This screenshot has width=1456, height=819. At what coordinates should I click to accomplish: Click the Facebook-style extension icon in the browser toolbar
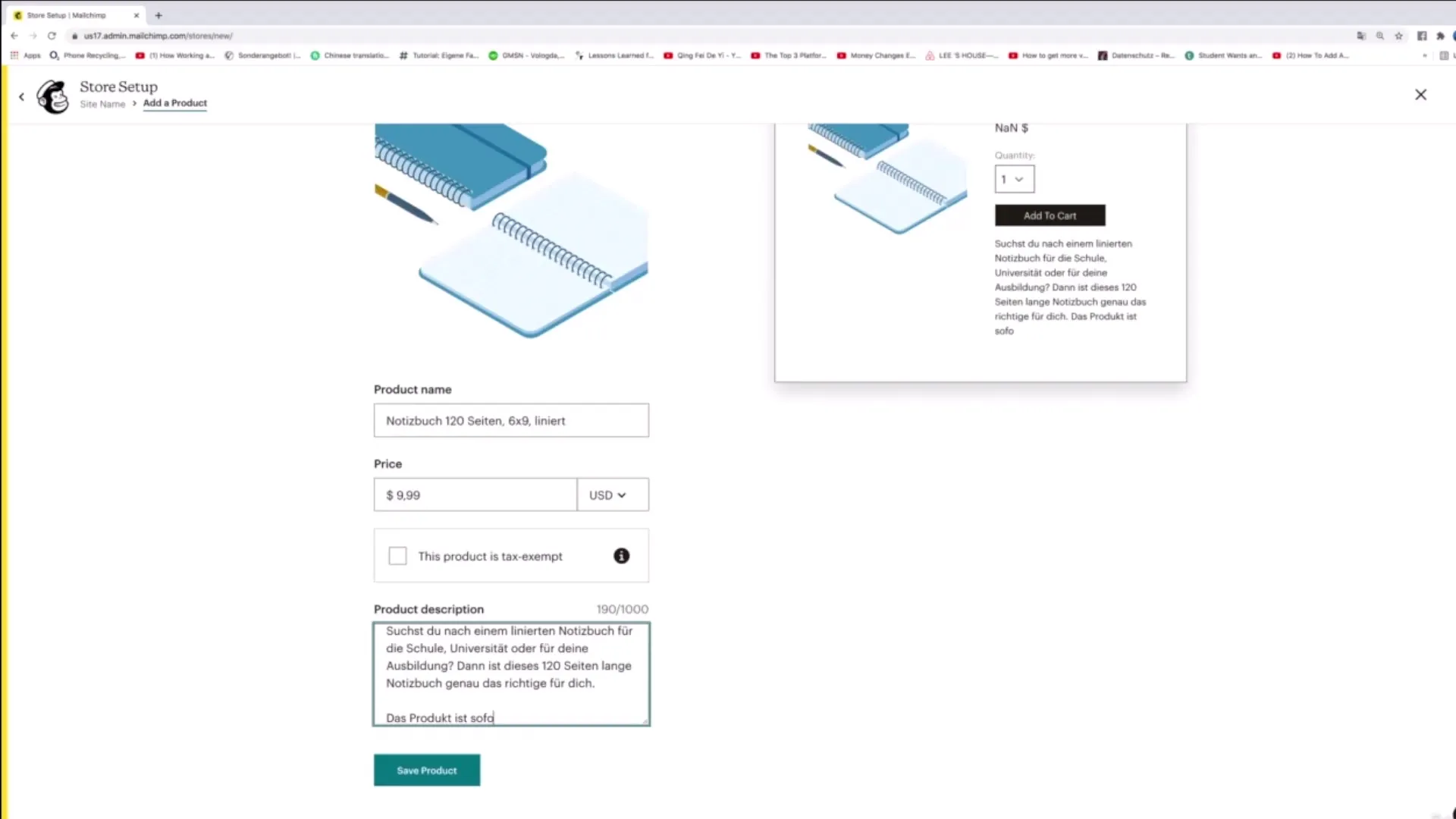pyautogui.click(x=1422, y=36)
